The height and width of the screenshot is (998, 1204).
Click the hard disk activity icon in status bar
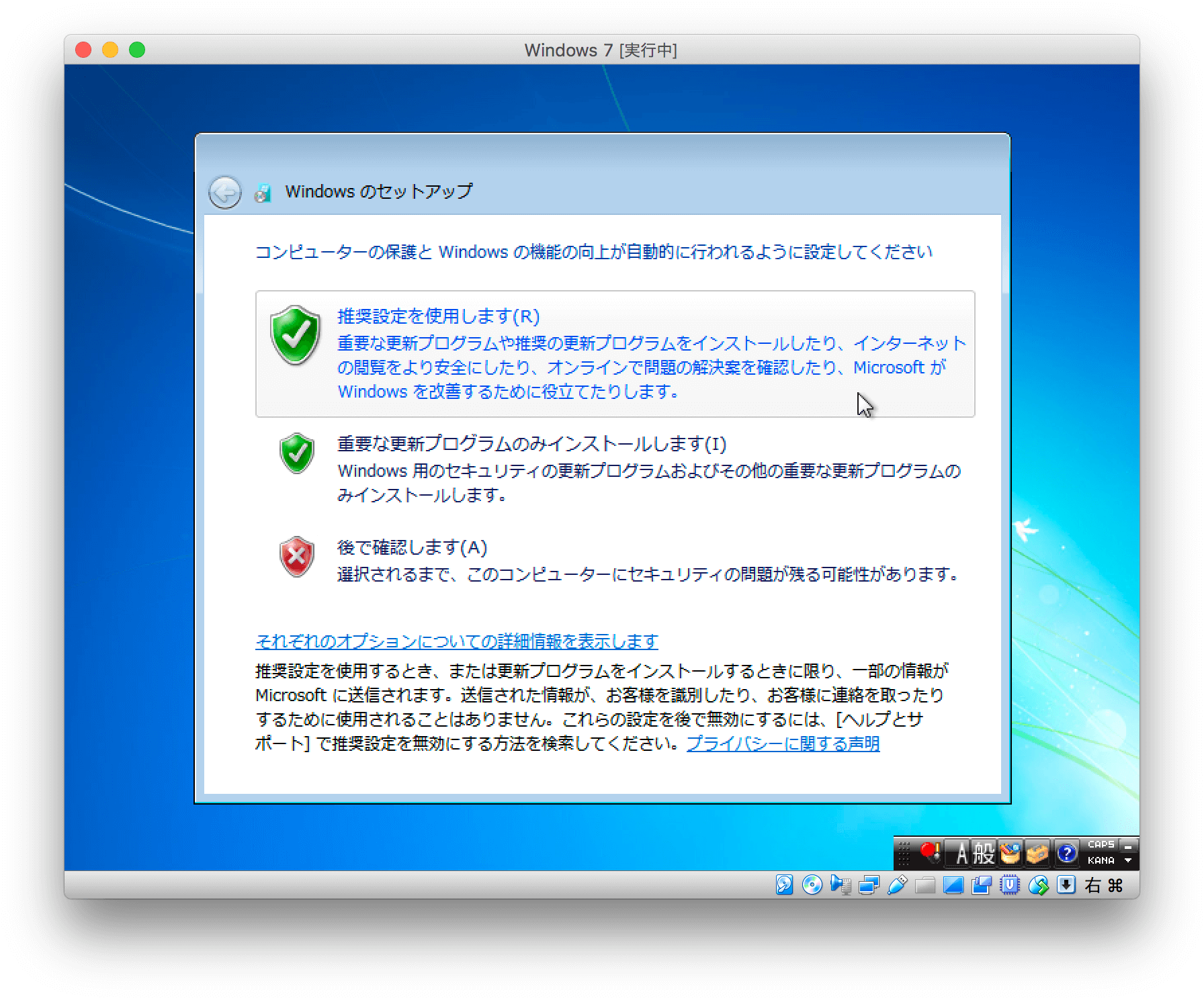(x=784, y=885)
